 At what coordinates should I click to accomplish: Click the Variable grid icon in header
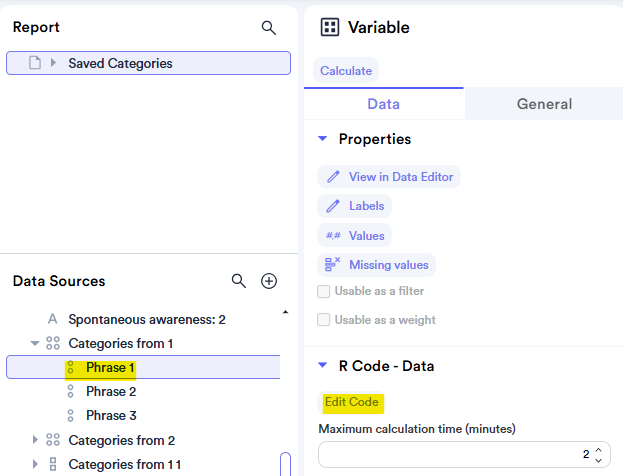click(329, 28)
